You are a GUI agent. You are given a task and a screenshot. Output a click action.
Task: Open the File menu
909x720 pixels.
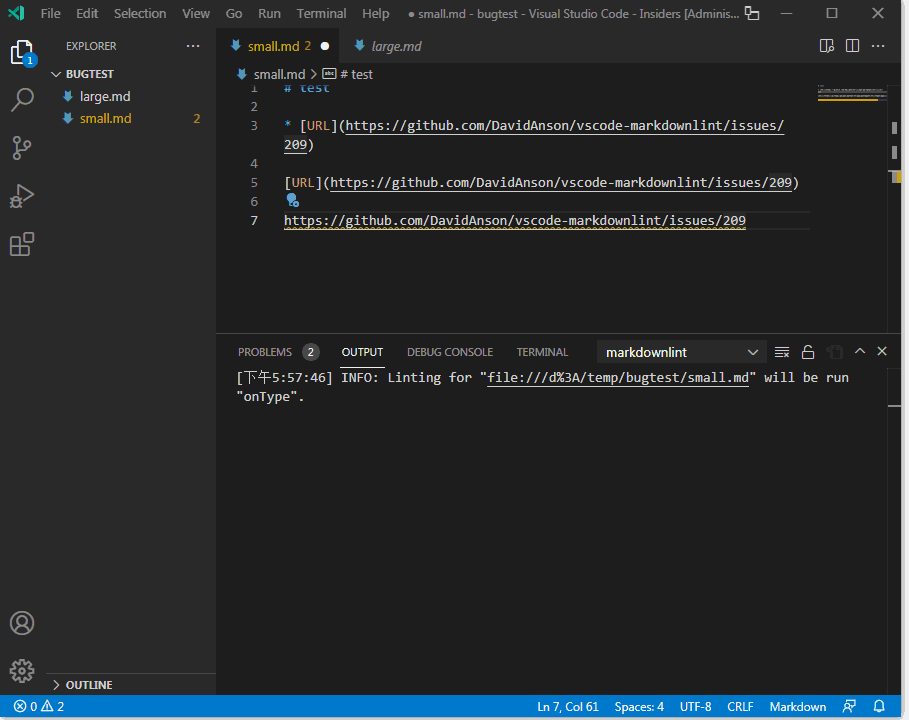click(x=50, y=13)
